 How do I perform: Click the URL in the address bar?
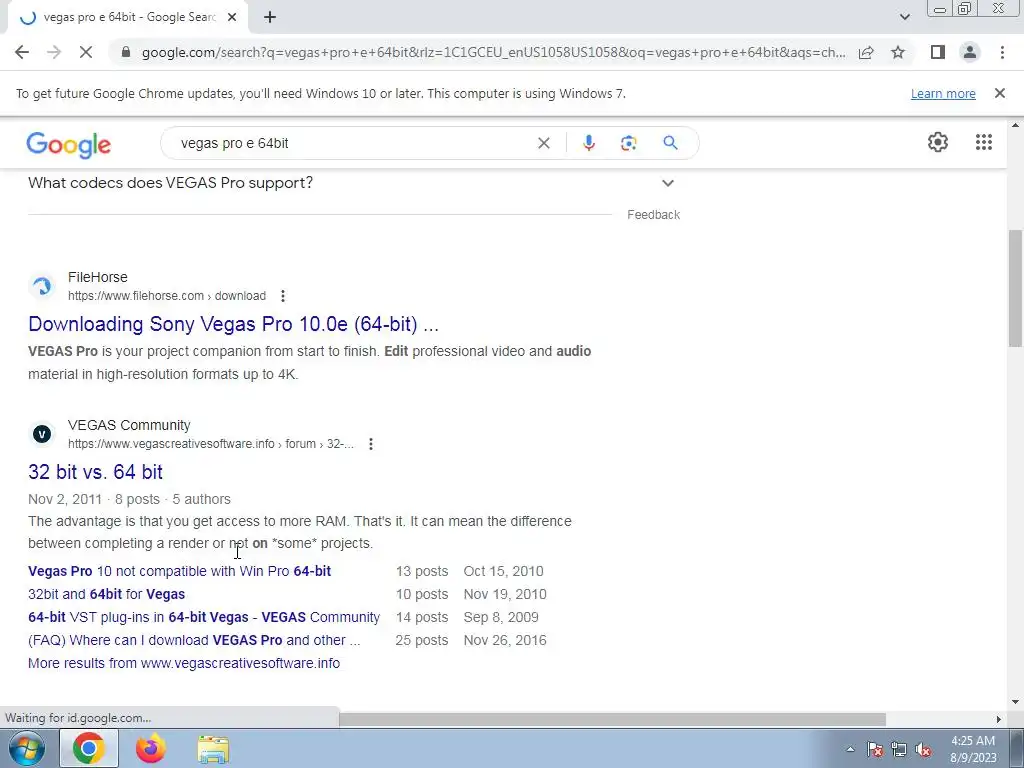(x=493, y=52)
